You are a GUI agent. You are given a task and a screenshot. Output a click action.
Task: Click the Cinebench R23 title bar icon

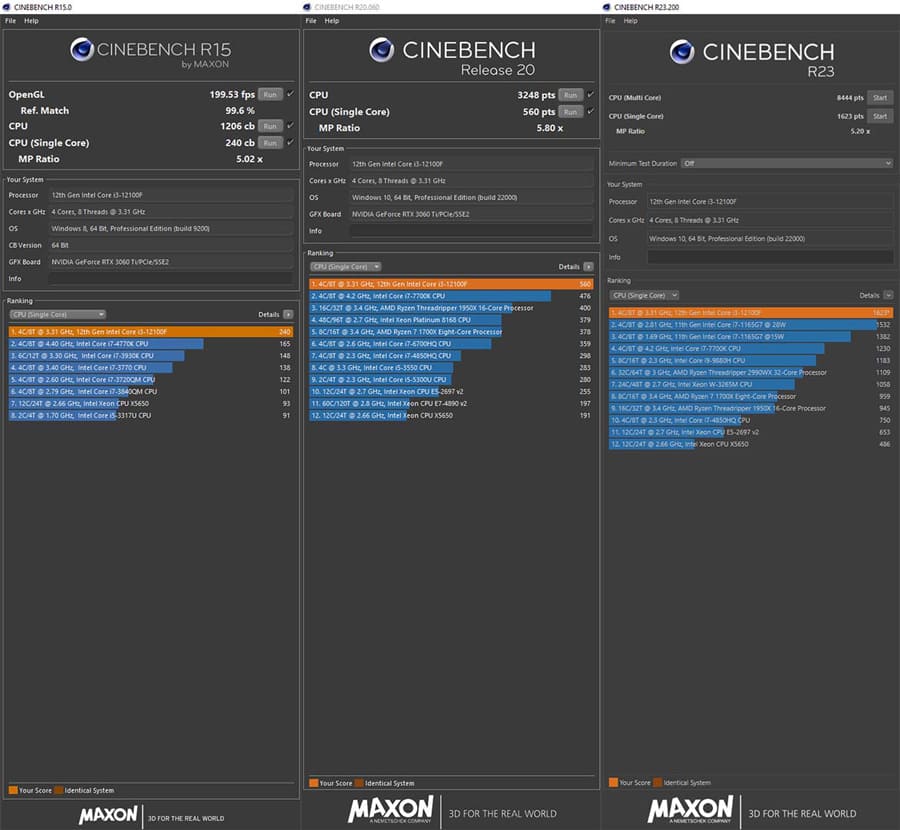pyautogui.click(x=606, y=7)
